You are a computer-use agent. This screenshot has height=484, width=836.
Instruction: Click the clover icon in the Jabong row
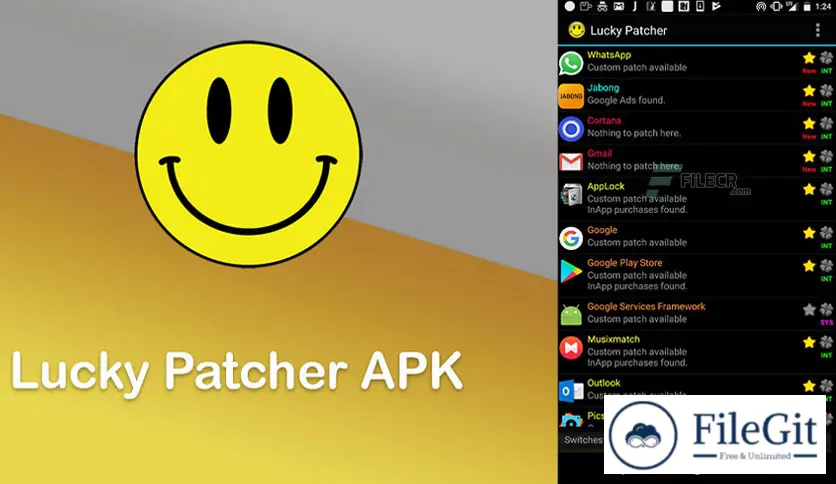pos(826,91)
